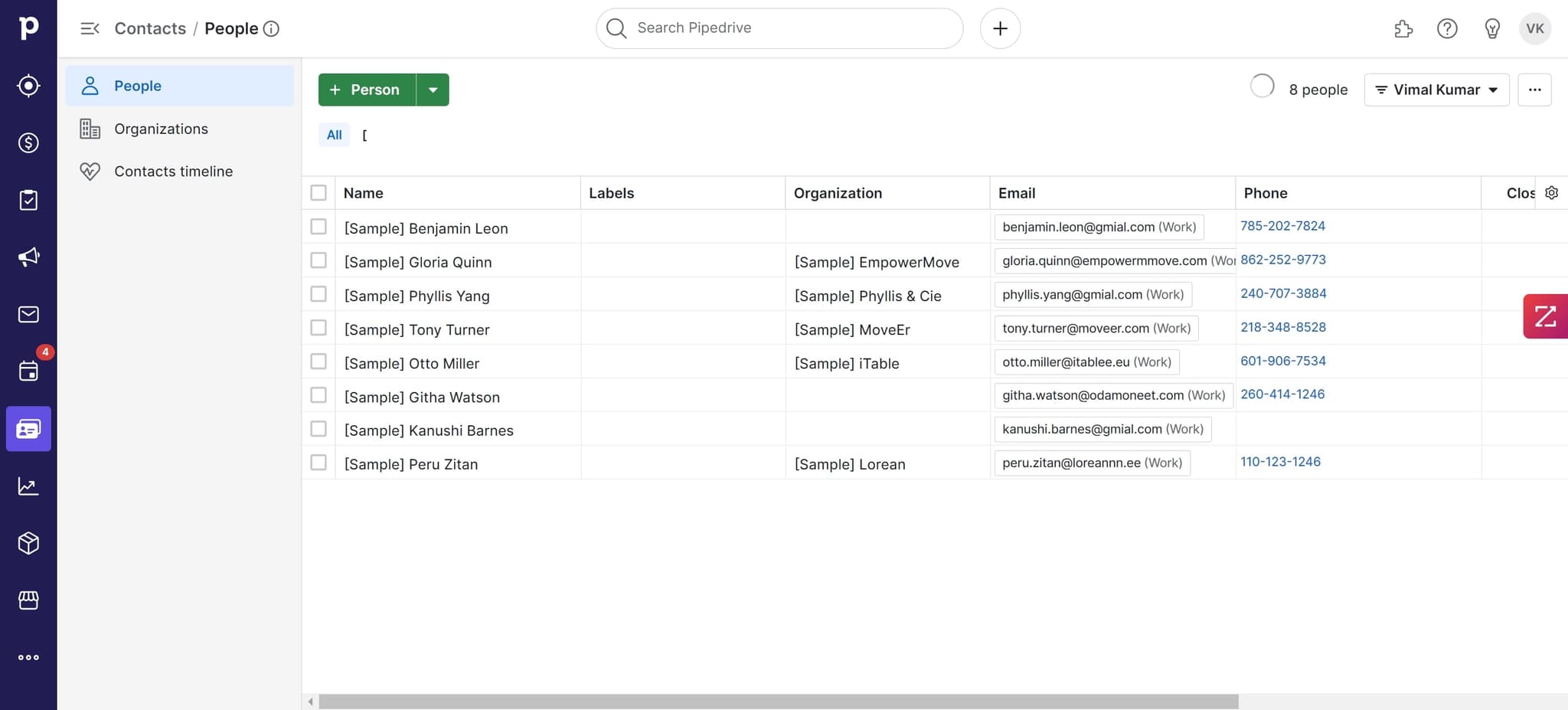Open the Contacts timeline view
Image resolution: width=1568 pixels, height=710 pixels.
click(x=173, y=171)
